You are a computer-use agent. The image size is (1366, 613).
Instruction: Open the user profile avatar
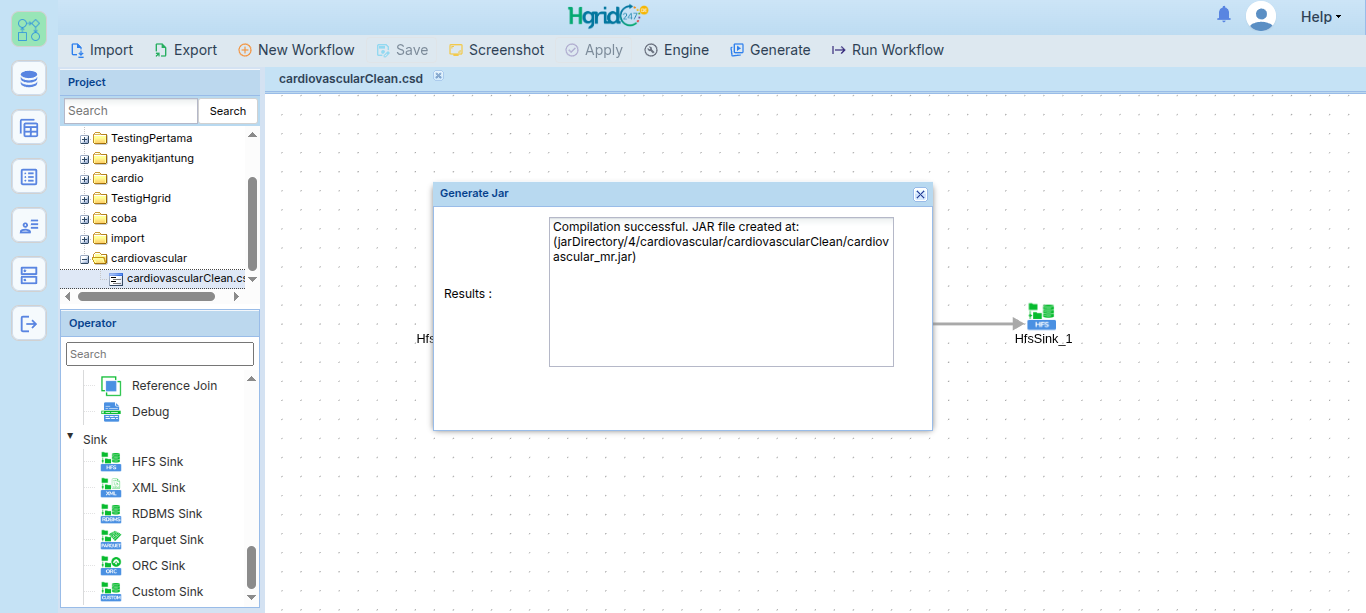coord(1261,16)
